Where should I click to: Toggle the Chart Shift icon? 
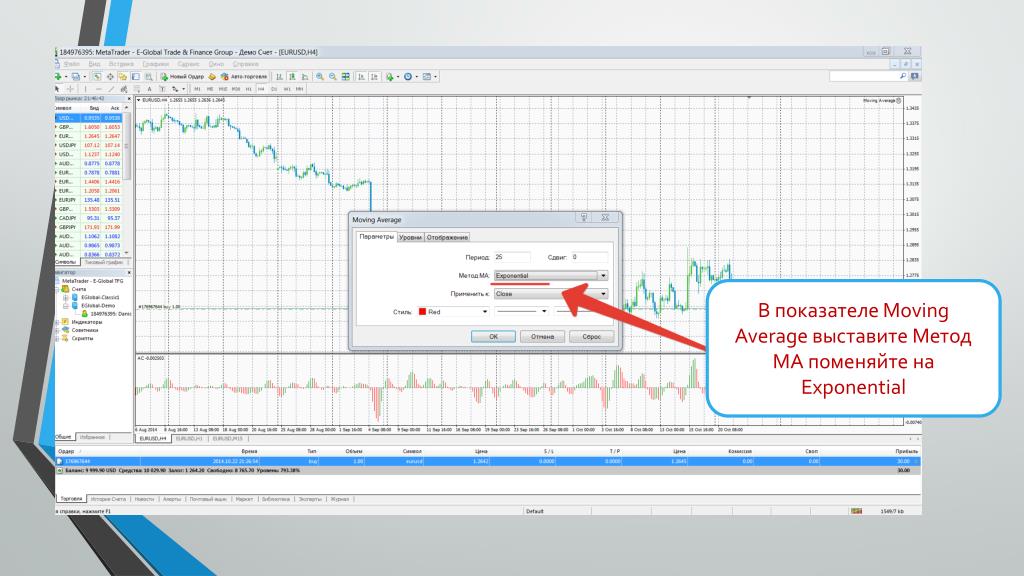point(374,76)
